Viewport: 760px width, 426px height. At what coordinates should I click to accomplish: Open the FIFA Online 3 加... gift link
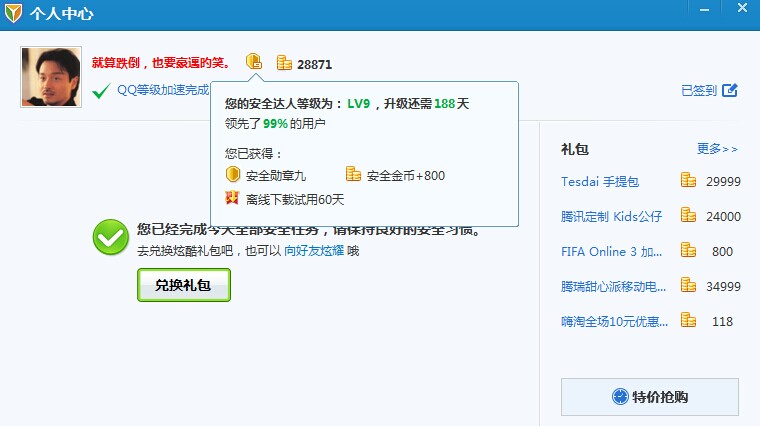611,252
